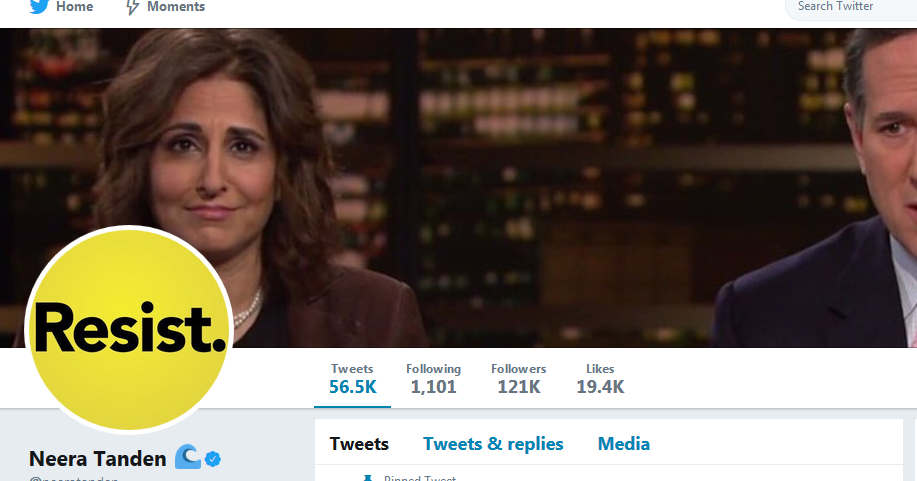Click the Twitter bird logo icon

coord(39,6)
